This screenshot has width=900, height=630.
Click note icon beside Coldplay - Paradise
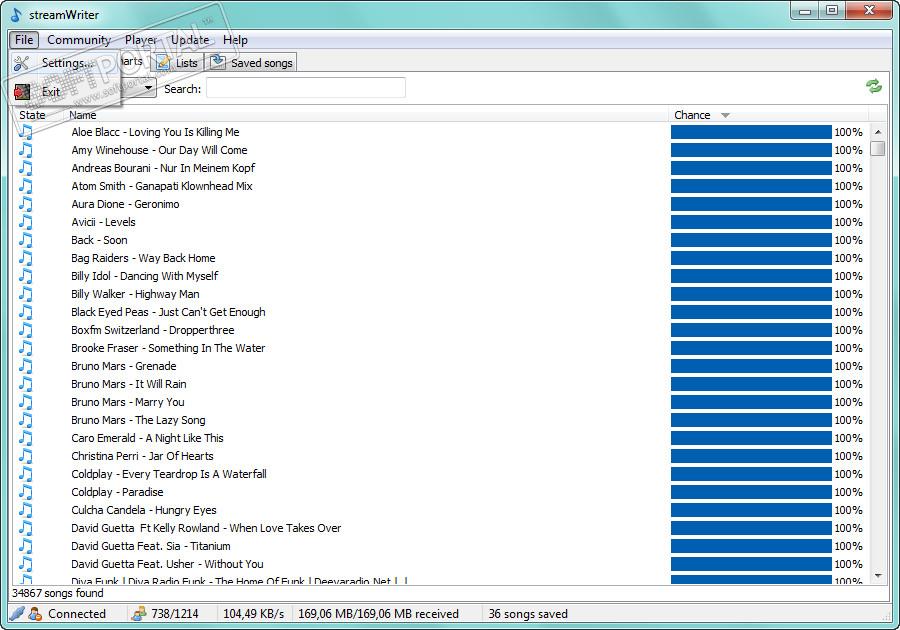coord(26,492)
